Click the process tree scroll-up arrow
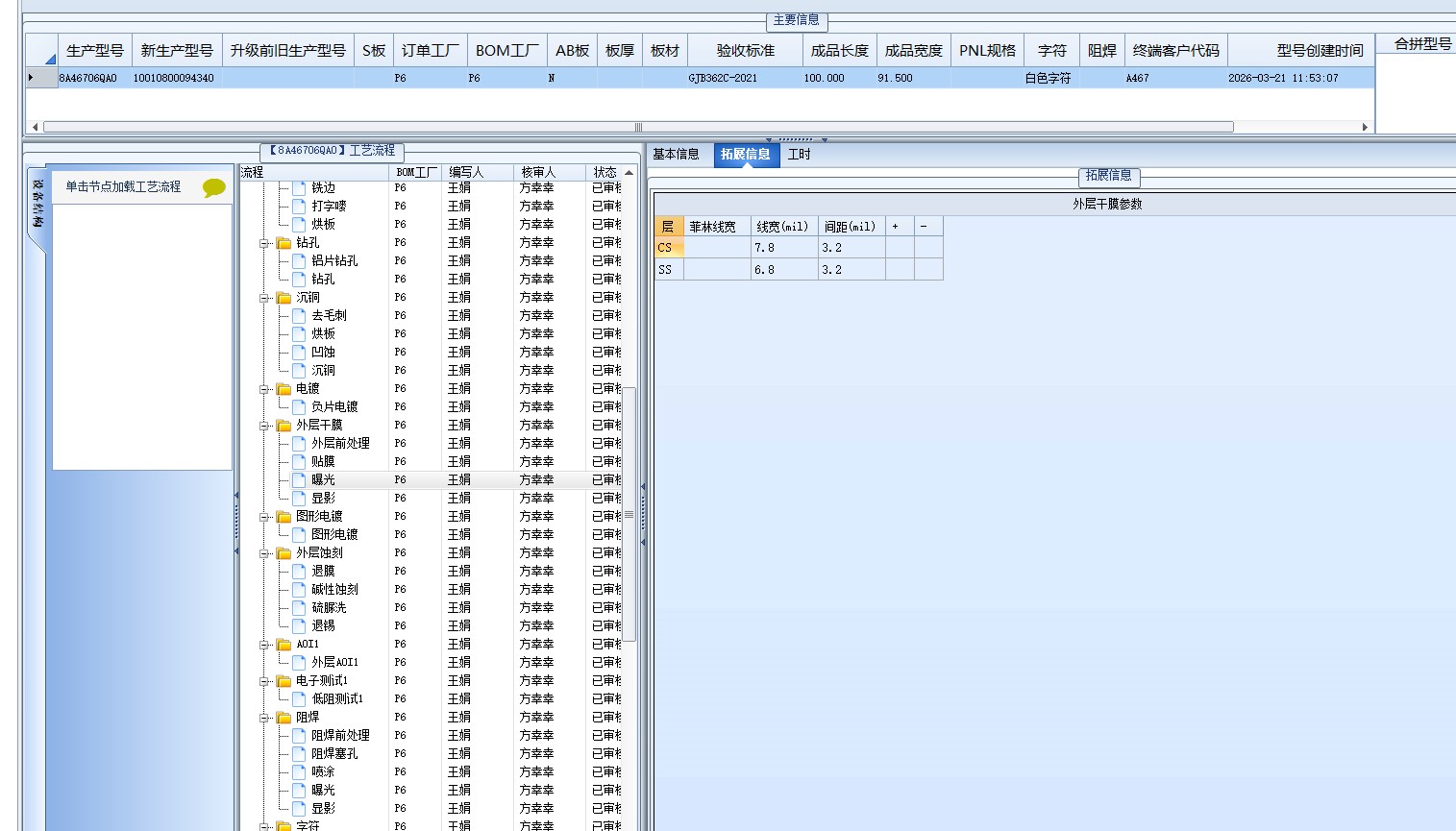 click(x=629, y=173)
